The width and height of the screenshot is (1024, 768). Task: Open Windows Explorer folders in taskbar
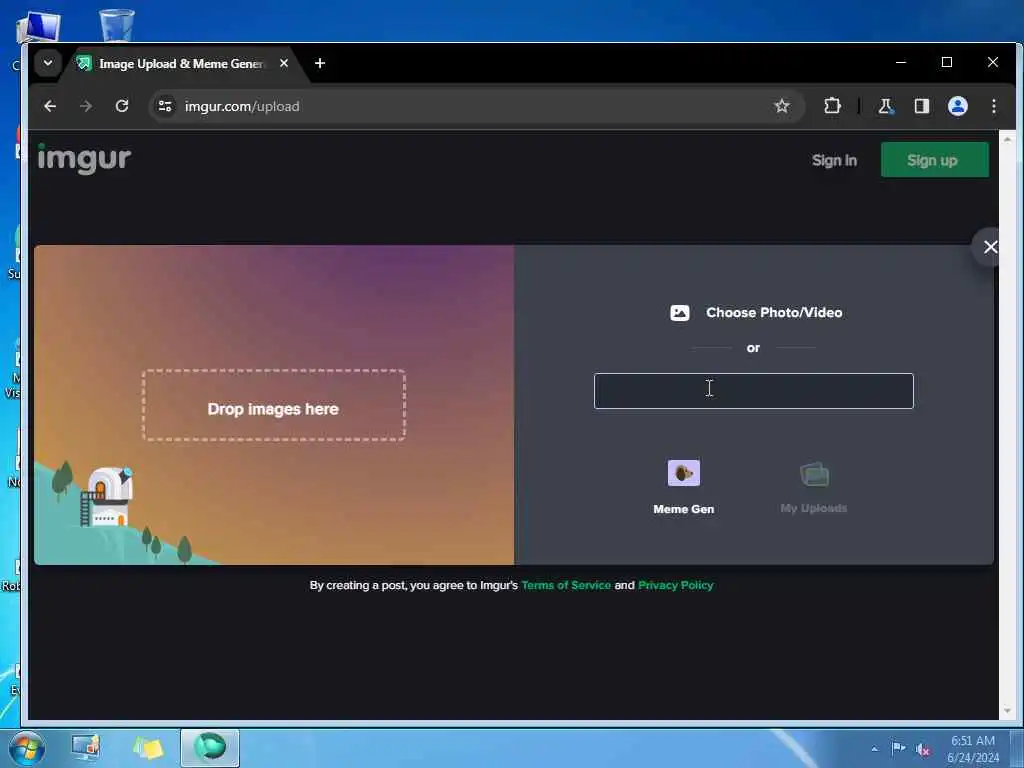coord(148,748)
